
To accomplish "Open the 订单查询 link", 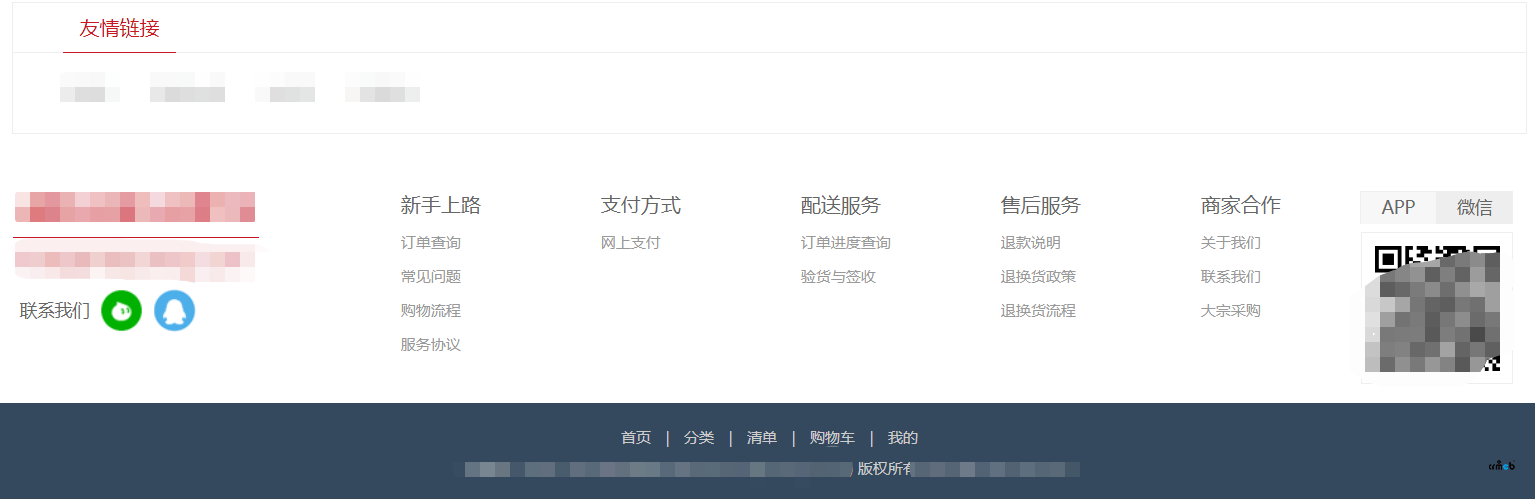I will pyautogui.click(x=431, y=243).
